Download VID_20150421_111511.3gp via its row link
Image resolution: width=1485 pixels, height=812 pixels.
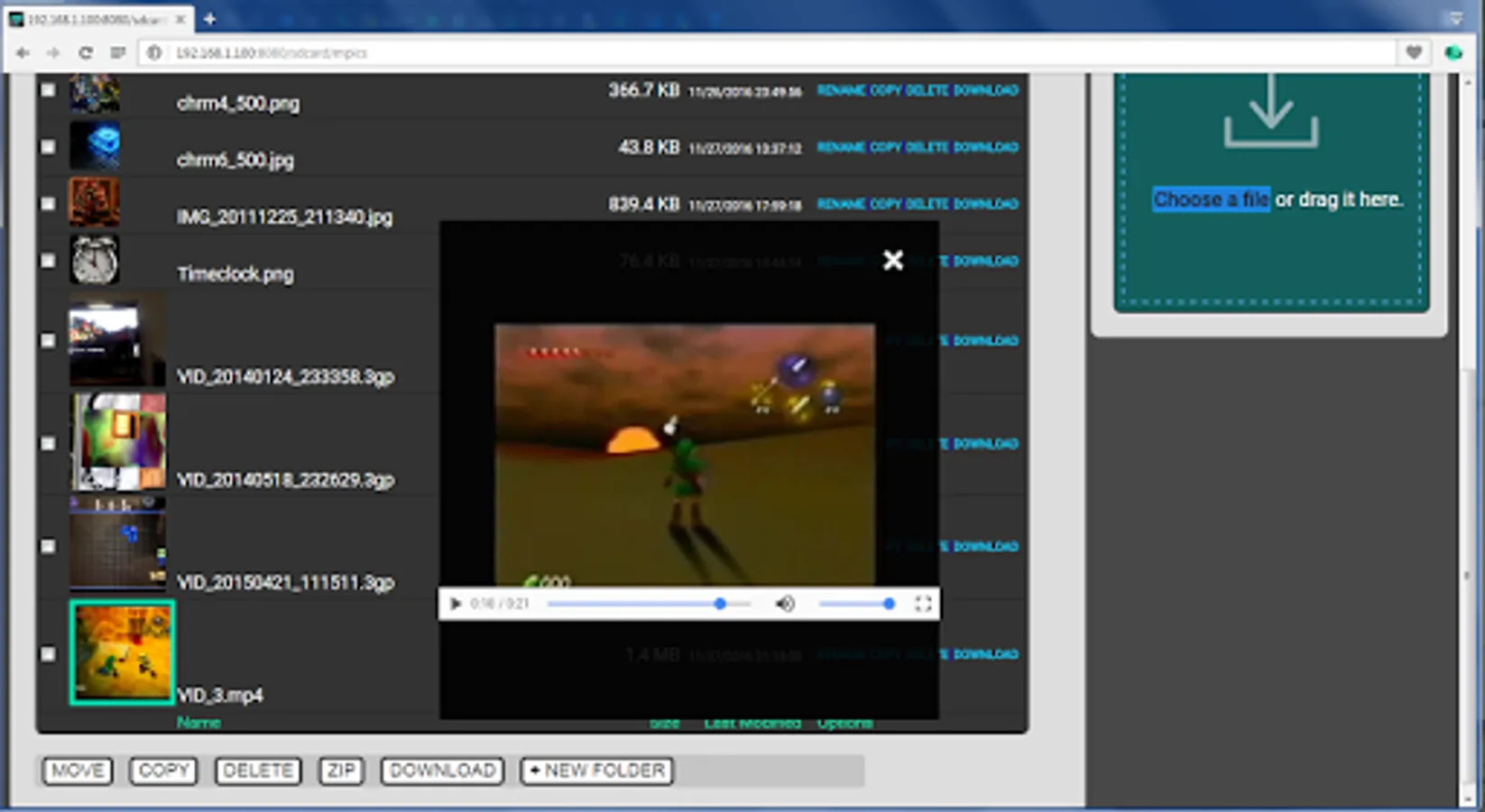point(986,547)
